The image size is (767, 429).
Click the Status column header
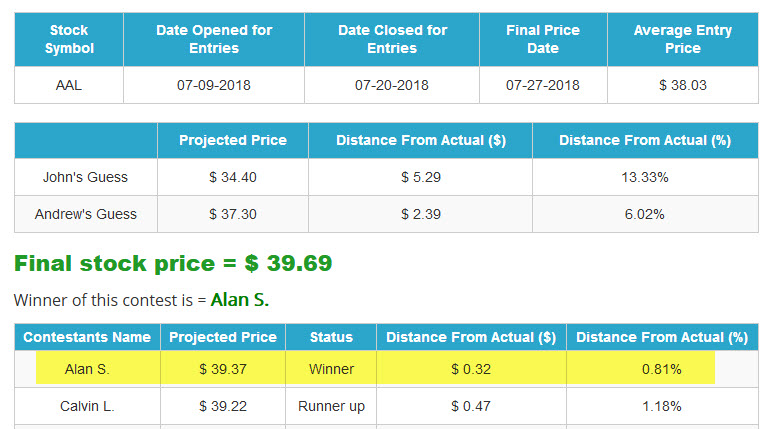pos(331,337)
